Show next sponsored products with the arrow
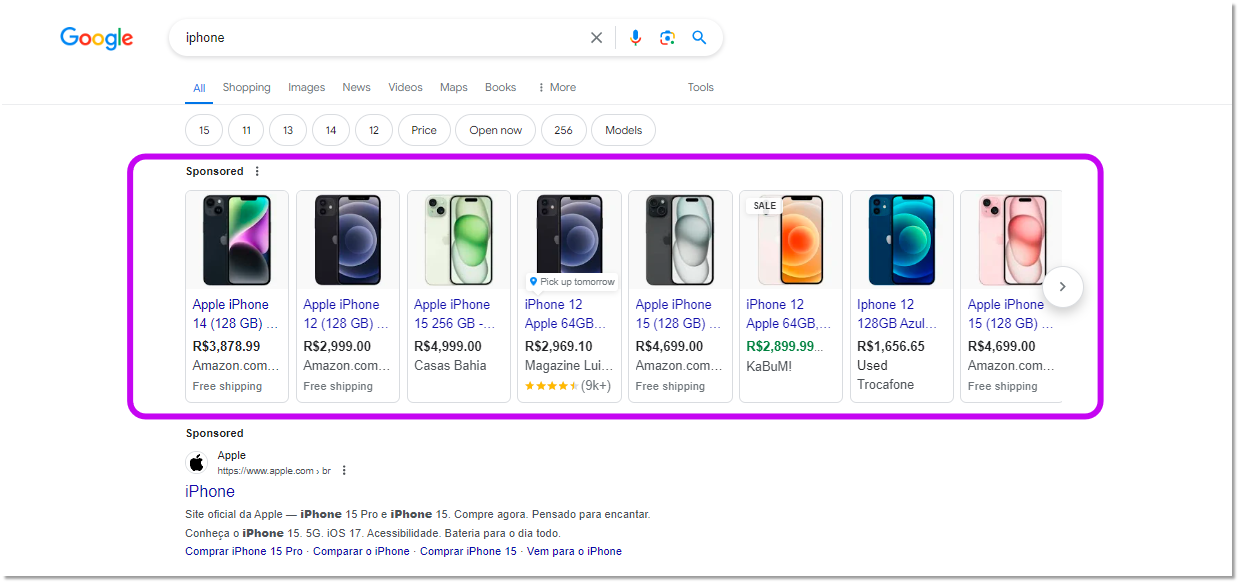The height and width of the screenshot is (583, 1239). 1063,287
